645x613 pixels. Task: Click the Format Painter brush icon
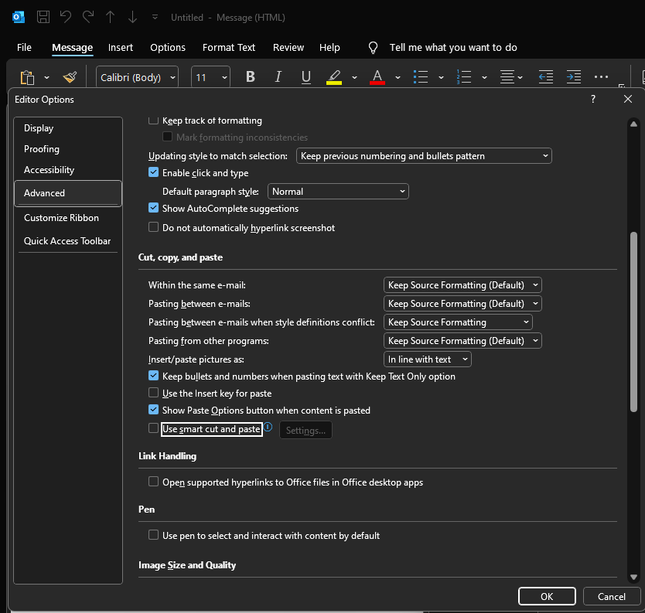(x=69, y=77)
